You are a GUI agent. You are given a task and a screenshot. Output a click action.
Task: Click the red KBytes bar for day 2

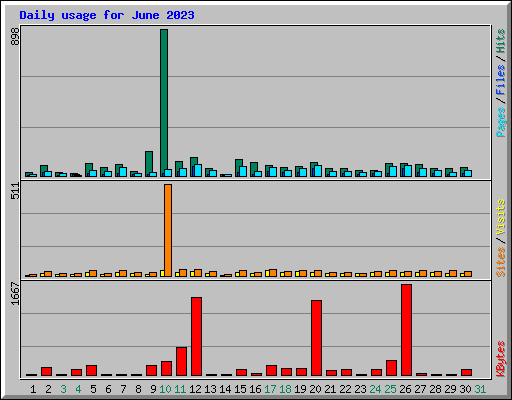[x=46, y=372]
